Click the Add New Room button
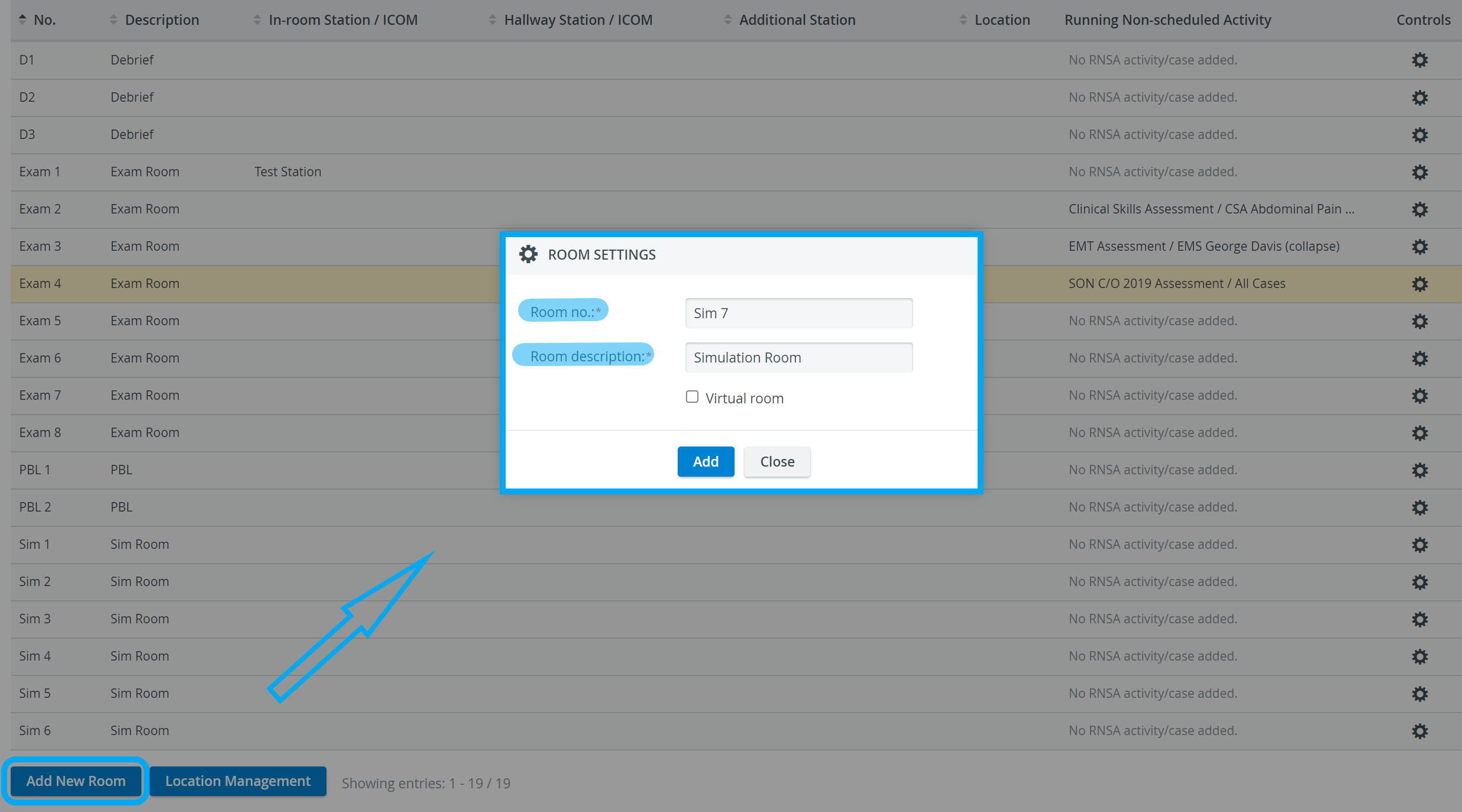The image size is (1462, 812). click(76, 781)
